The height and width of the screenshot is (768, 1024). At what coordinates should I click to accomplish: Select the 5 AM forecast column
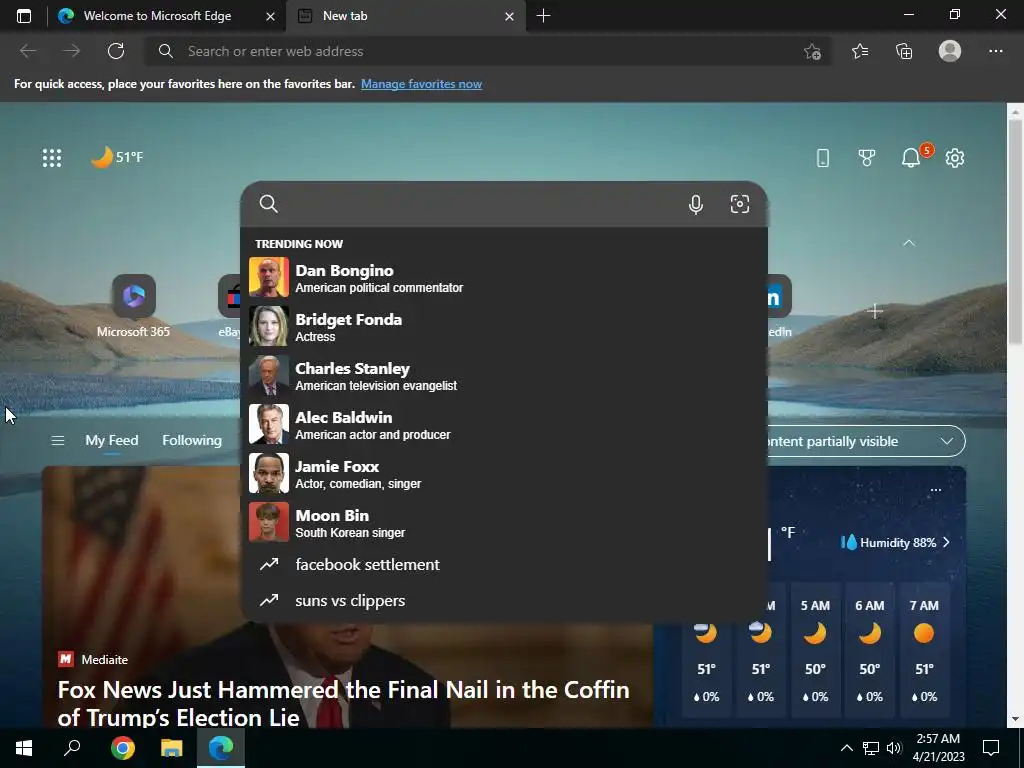pyautogui.click(x=815, y=649)
